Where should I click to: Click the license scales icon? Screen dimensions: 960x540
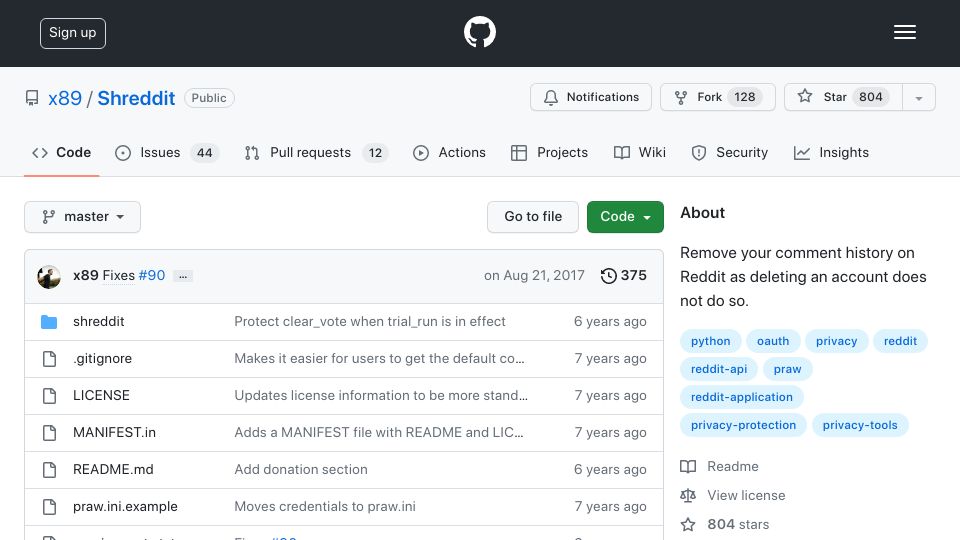click(x=688, y=495)
